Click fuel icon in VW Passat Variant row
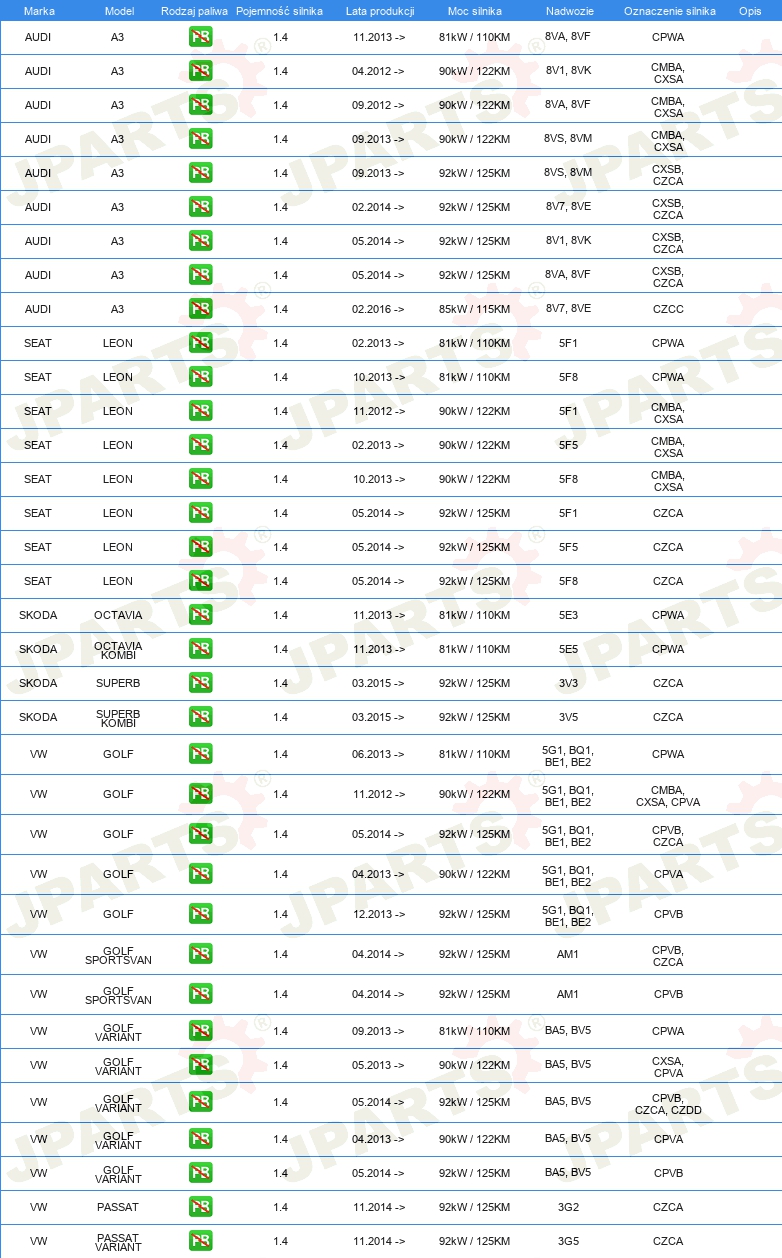The width and height of the screenshot is (782, 1258). click(x=200, y=1241)
